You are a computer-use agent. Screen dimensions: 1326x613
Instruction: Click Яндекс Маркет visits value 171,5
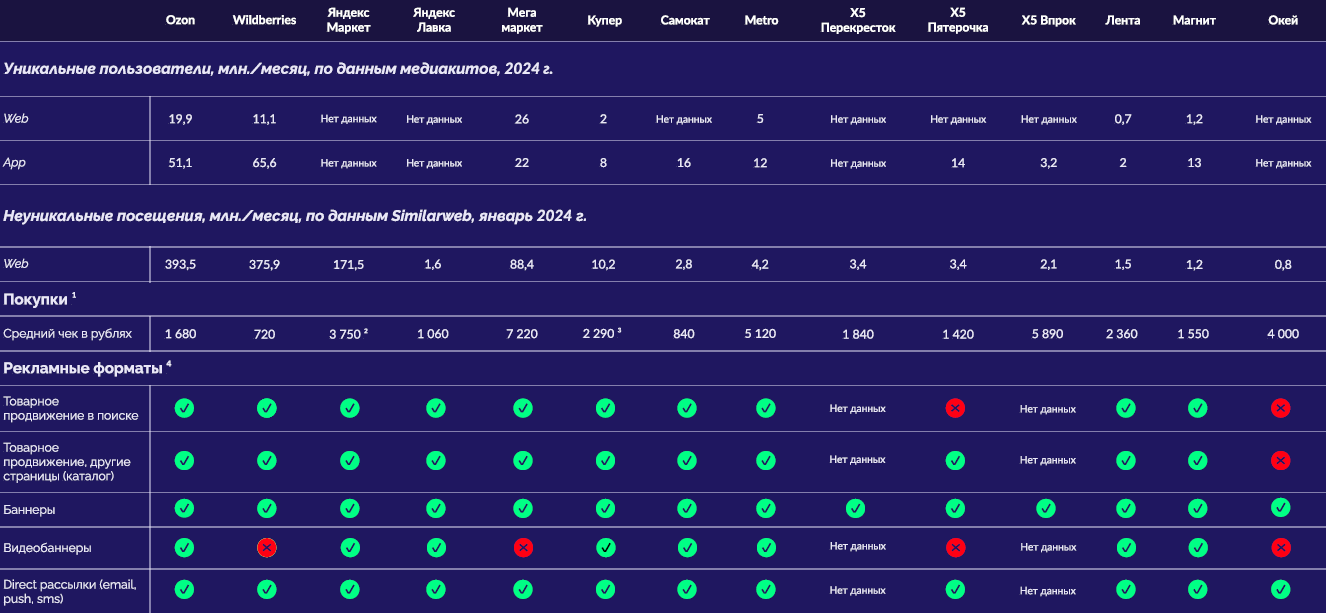349,264
